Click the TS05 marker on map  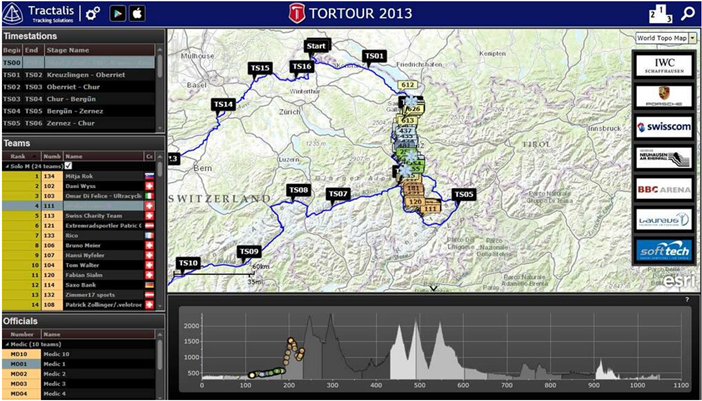(x=464, y=194)
